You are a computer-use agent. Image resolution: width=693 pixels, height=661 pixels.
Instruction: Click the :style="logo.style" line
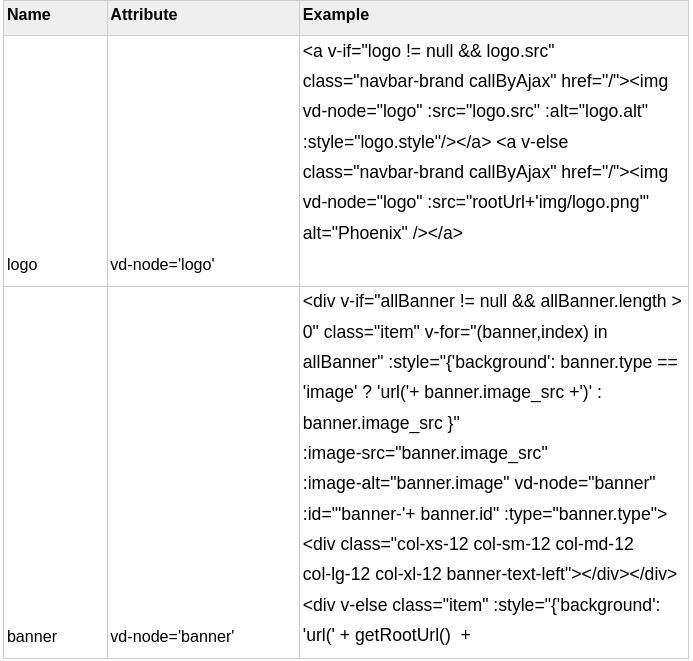pyautogui.click(x=435, y=142)
